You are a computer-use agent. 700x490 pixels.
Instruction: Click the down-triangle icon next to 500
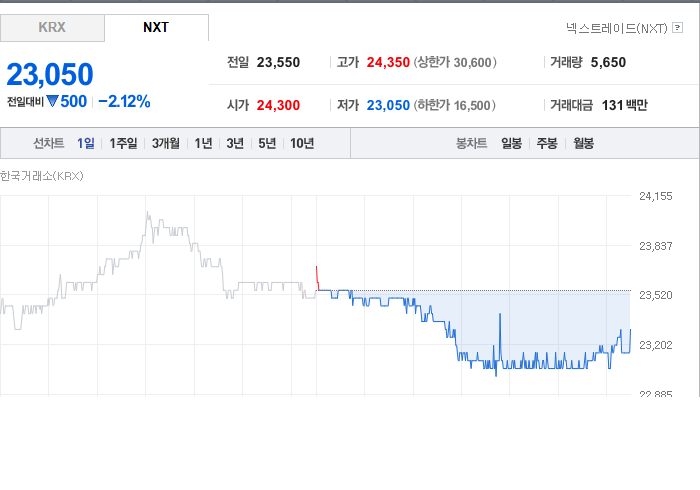click(52, 102)
